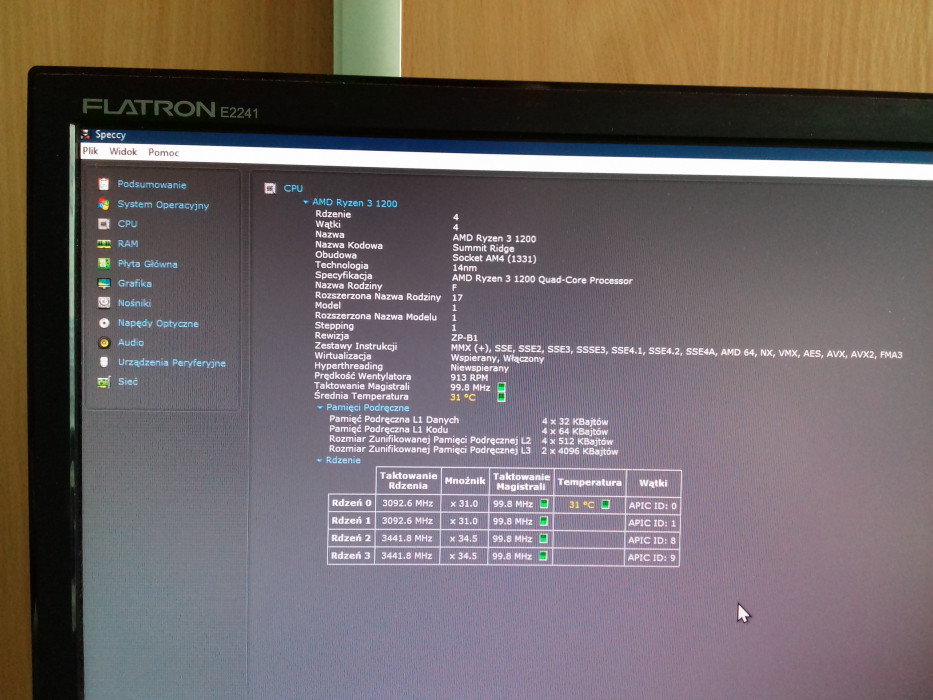Click the Summit Ridge code name value
This screenshot has height=700, width=933.
483,248
